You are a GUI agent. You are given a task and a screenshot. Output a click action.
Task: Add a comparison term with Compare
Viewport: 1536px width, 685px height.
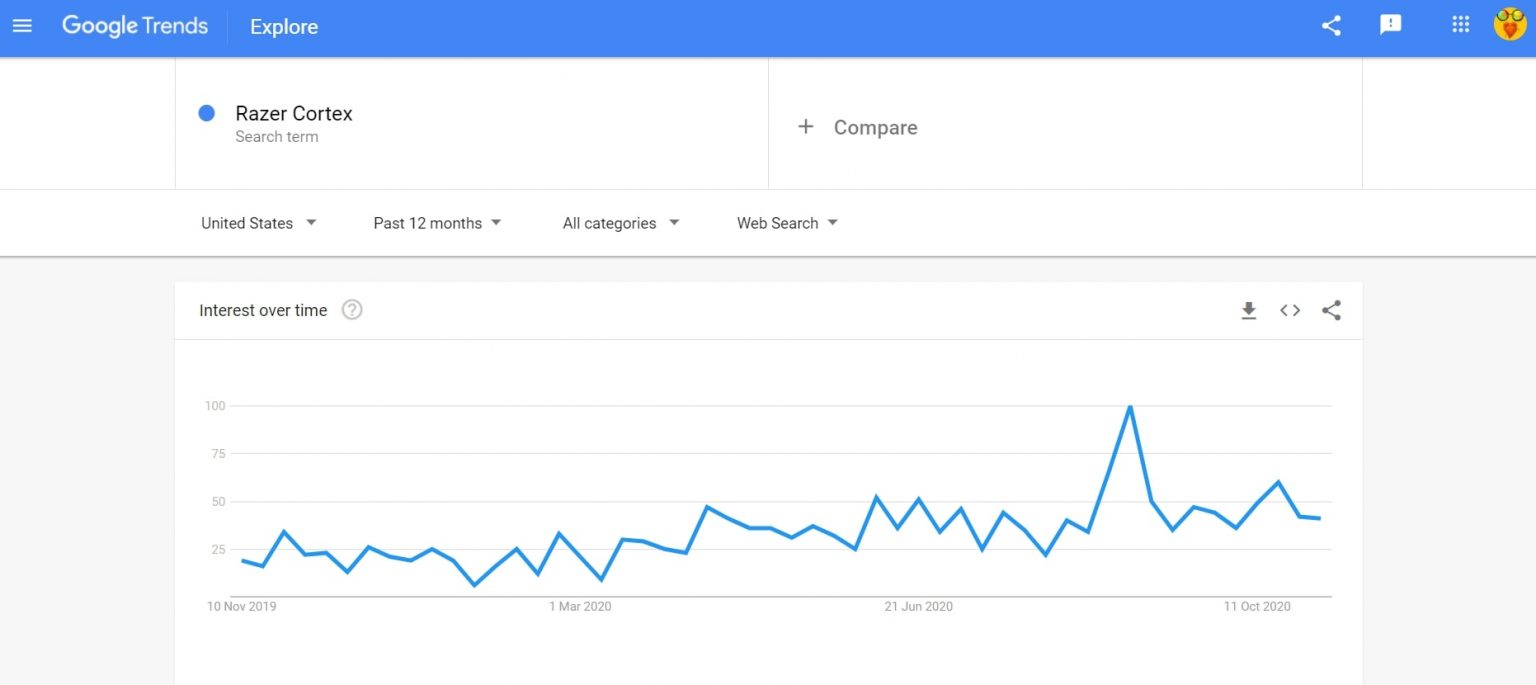[x=858, y=127]
